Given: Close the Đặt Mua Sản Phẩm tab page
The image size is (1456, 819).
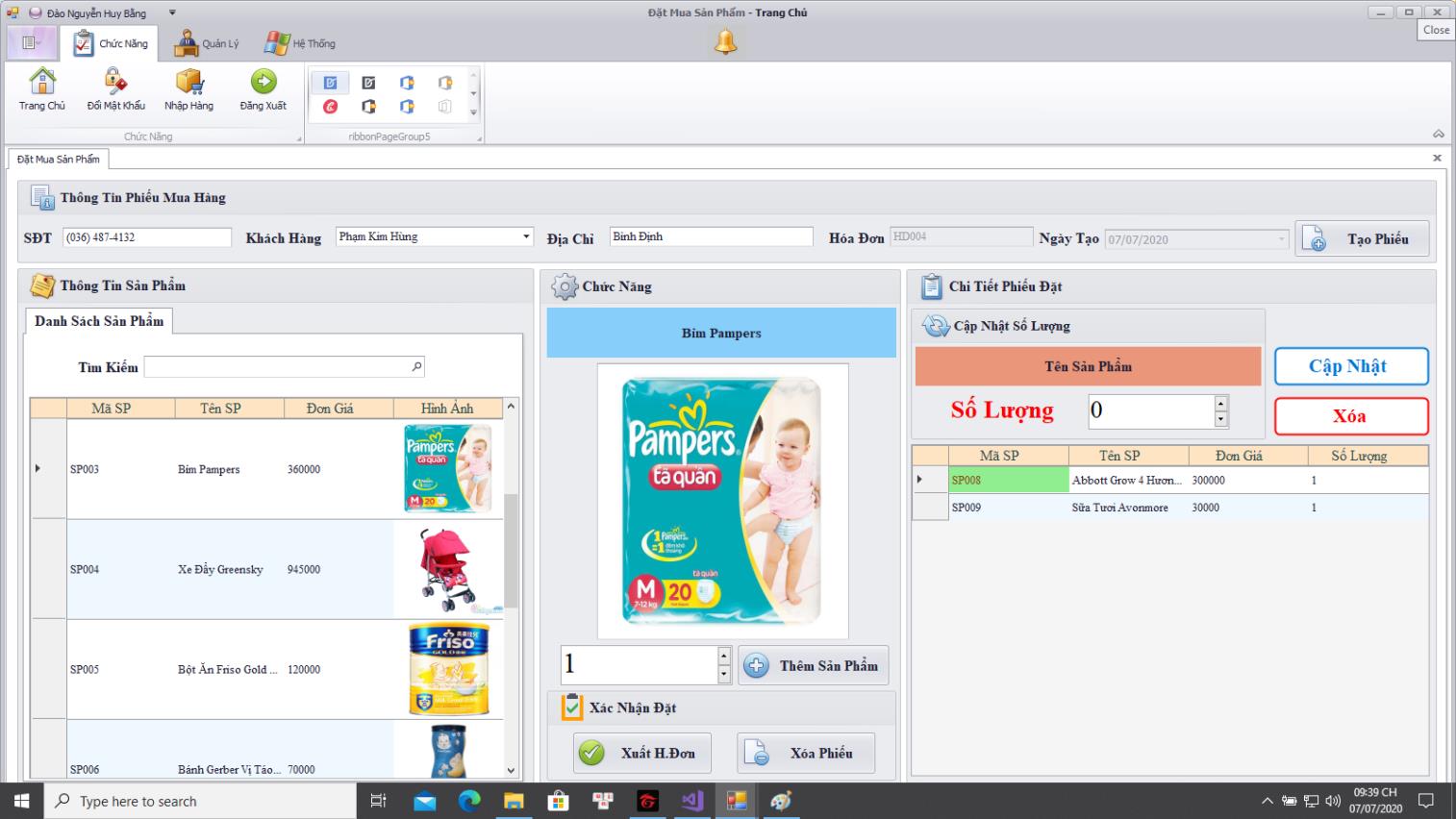Looking at the screenshot, I should (1437, 158).
